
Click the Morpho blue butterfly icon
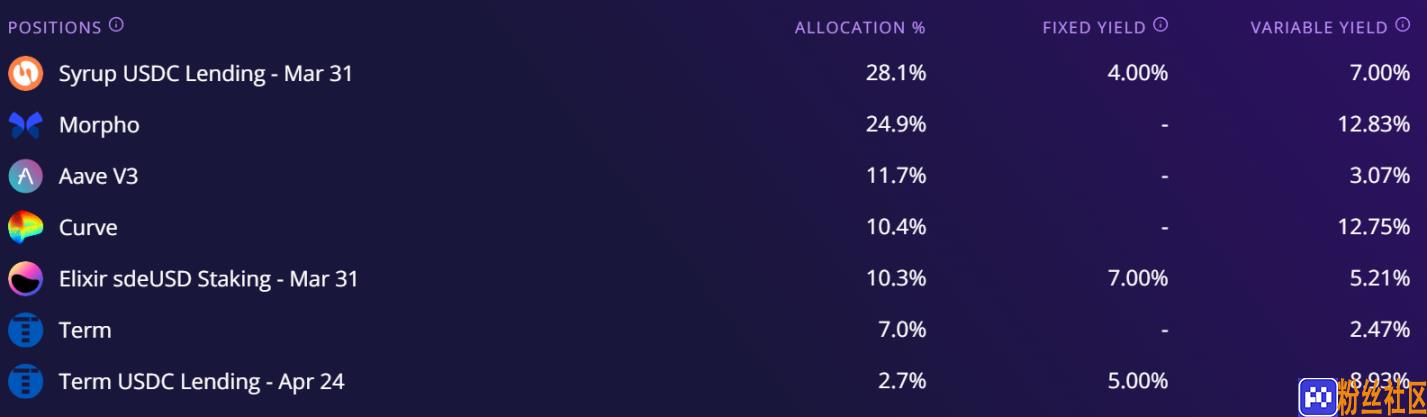[x=25, y=125]
